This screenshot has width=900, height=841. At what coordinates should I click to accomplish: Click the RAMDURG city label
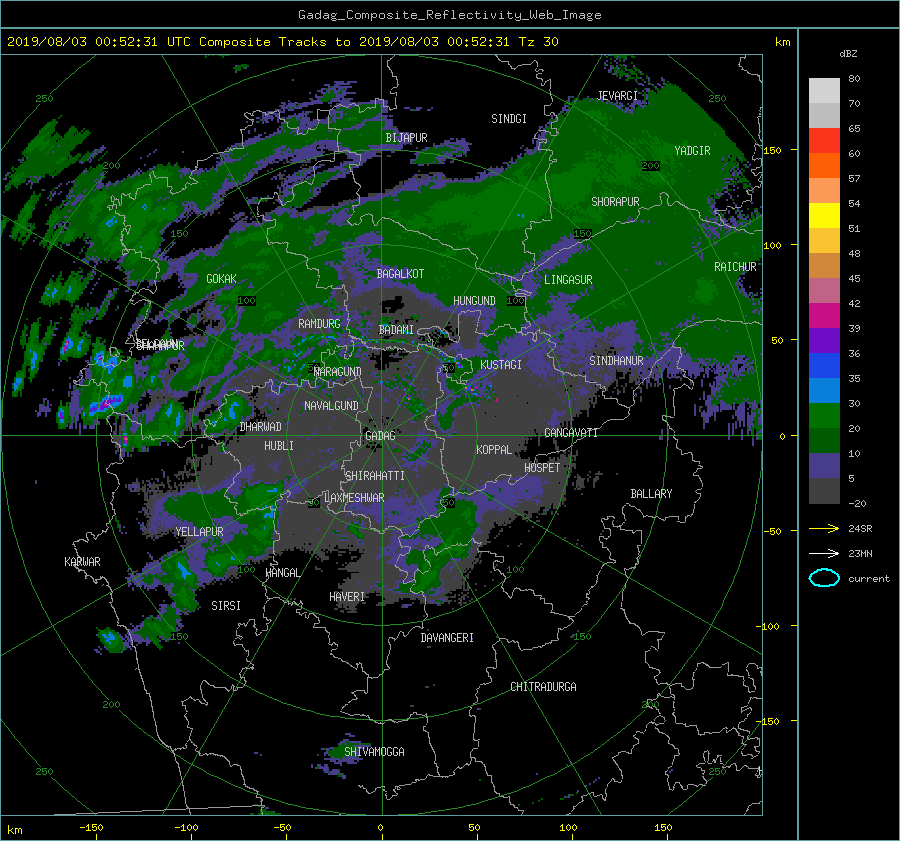[x=319, y=324]
